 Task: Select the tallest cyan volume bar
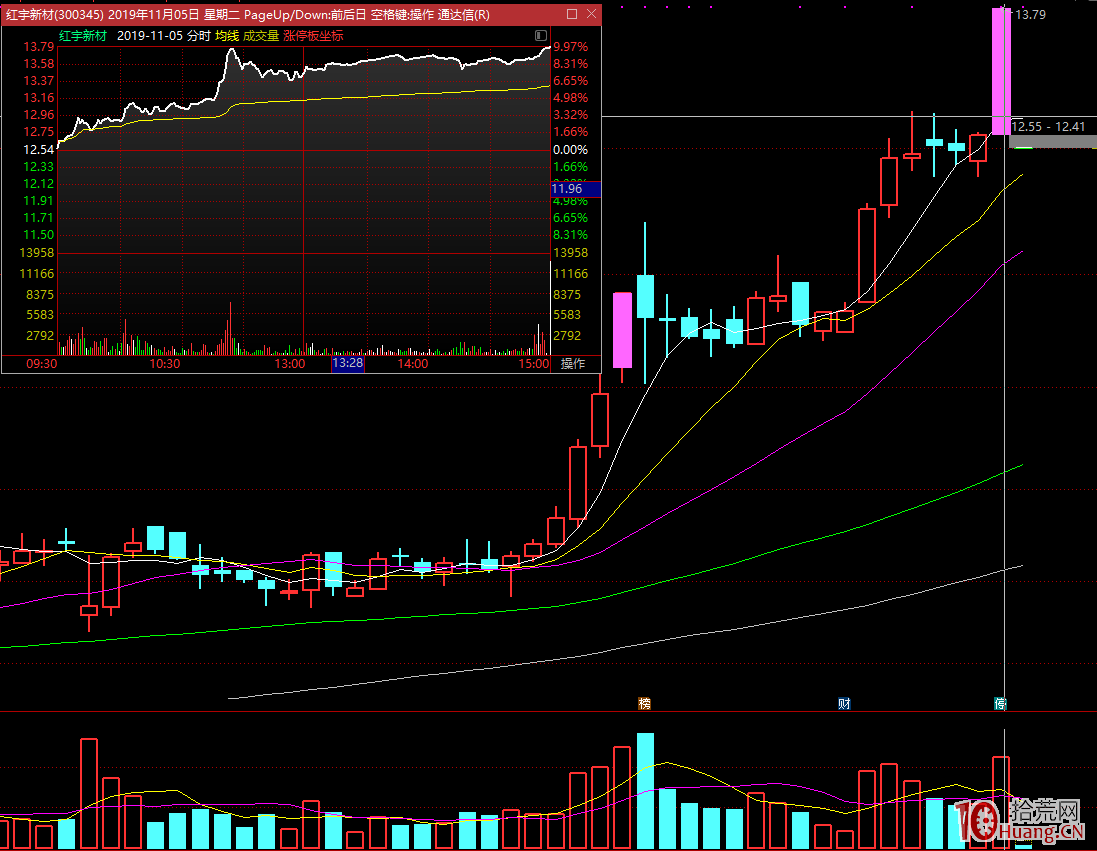pyautogui.click(x=645, y=790)
